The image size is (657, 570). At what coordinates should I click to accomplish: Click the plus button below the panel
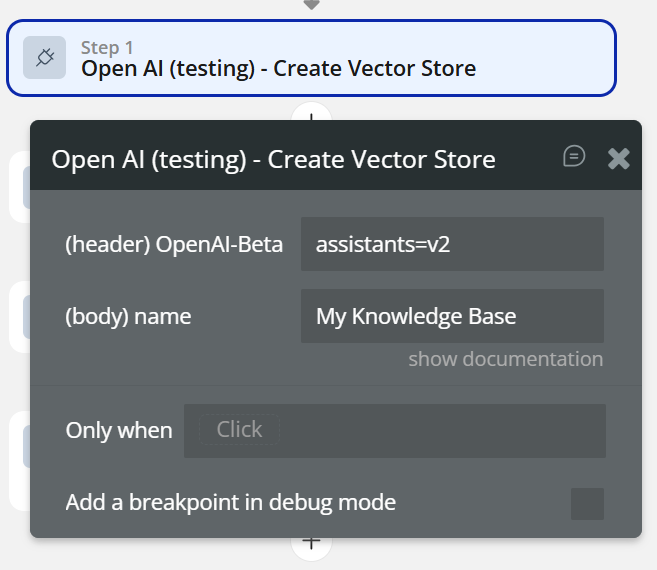[311, 543]
